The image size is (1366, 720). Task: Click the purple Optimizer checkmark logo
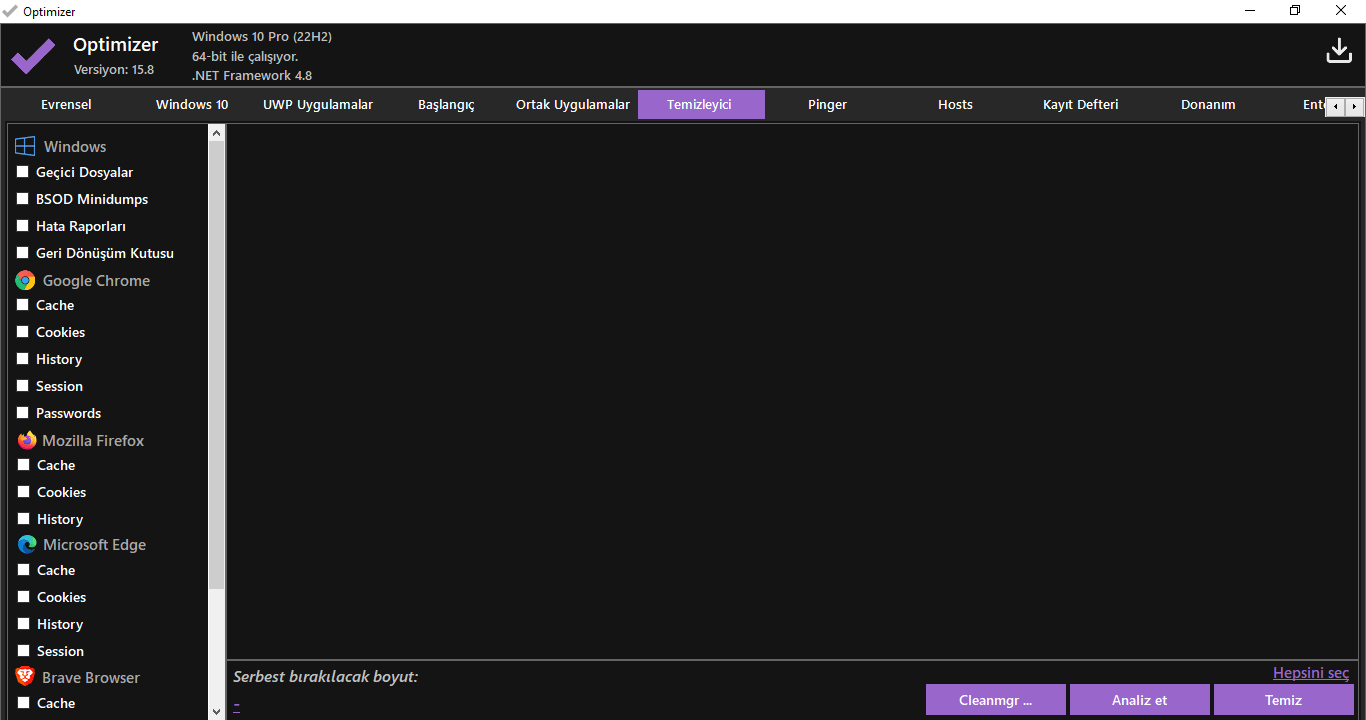point(33,56)
